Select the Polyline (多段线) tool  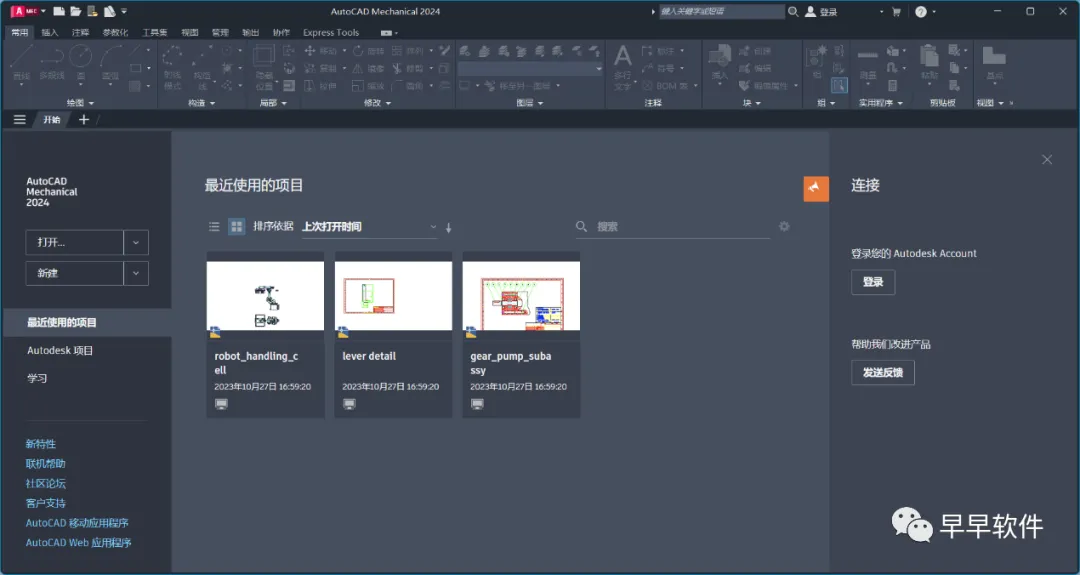coord(51,63)
